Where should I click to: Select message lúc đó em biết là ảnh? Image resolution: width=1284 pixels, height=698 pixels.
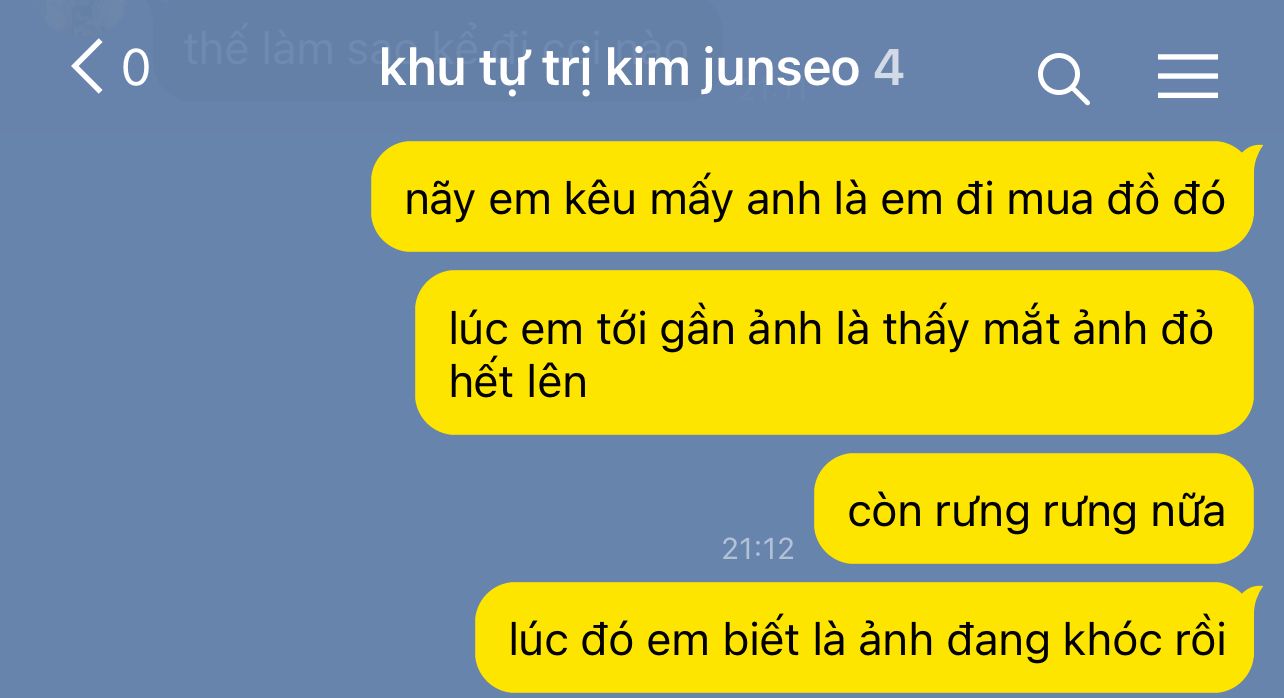pyautogui.click(x=864, y=638)
